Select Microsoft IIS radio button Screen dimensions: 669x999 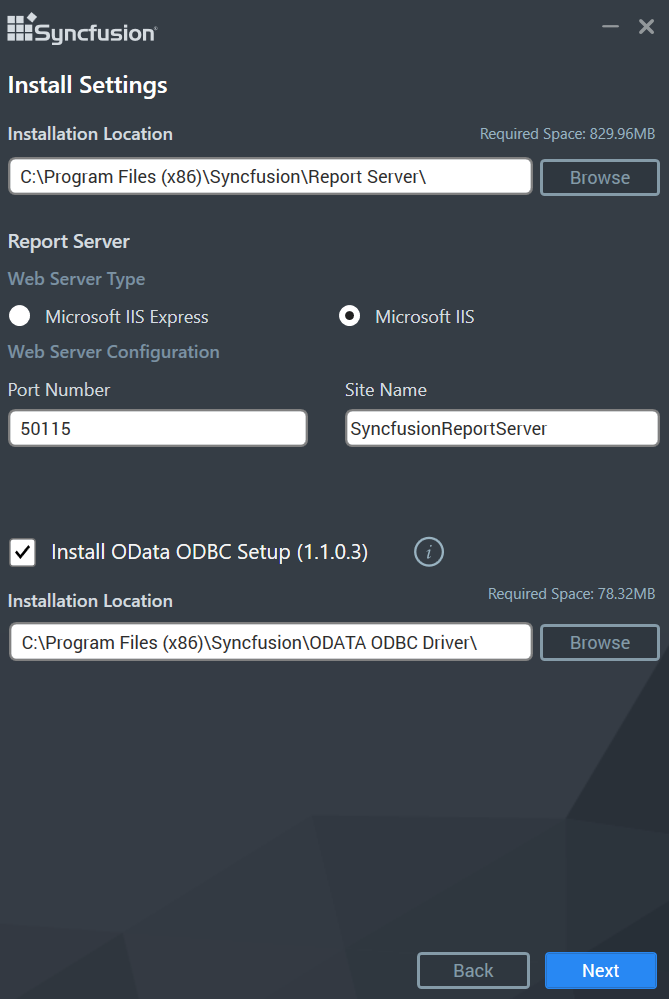[x=350, y=316]
